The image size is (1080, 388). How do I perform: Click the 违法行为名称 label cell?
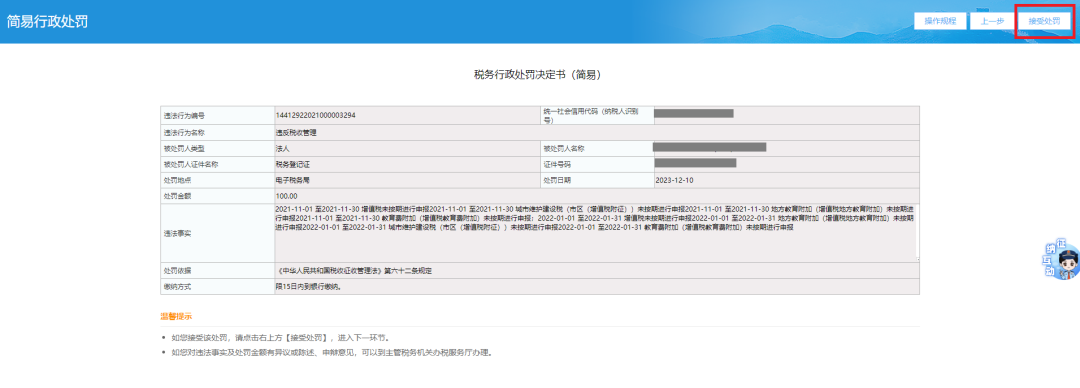click(217, 132)
